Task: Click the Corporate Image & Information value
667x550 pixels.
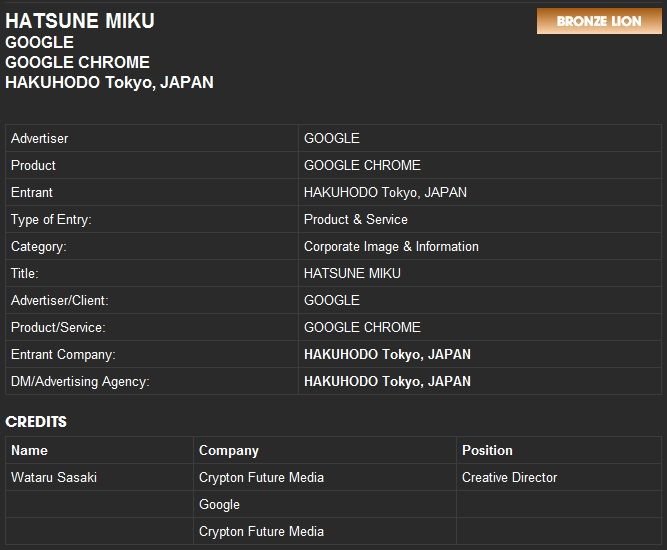Action: 391,247
